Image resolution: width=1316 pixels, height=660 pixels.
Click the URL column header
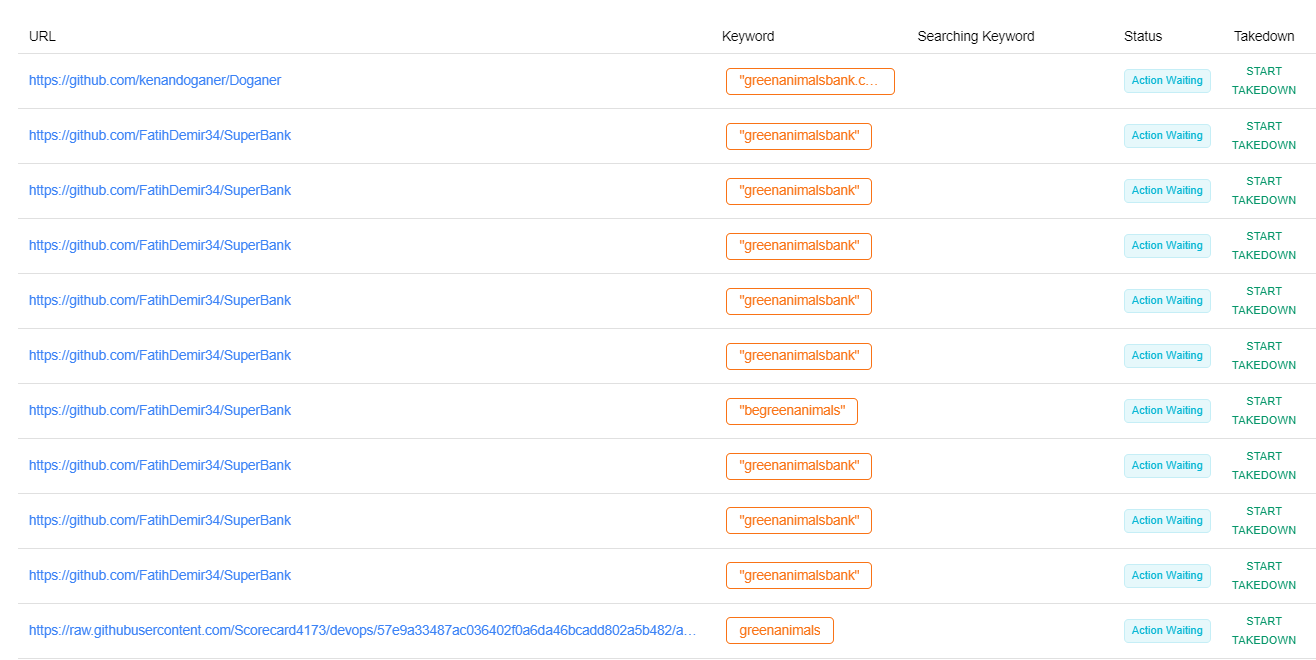[42, 36]
